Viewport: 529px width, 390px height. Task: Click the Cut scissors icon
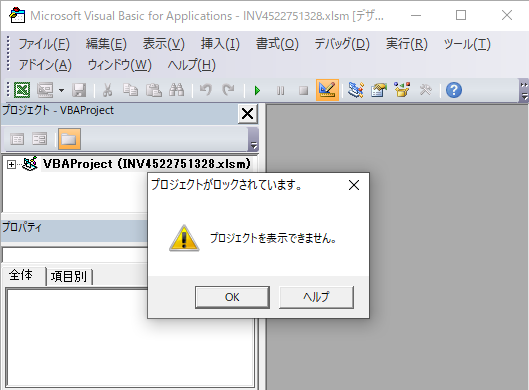(107, 90)
